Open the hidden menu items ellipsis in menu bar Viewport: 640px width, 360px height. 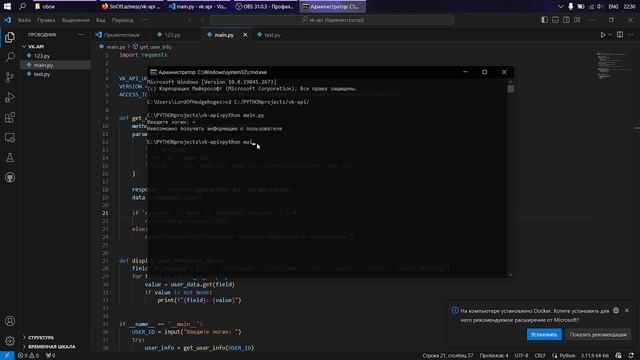point(144,20)
